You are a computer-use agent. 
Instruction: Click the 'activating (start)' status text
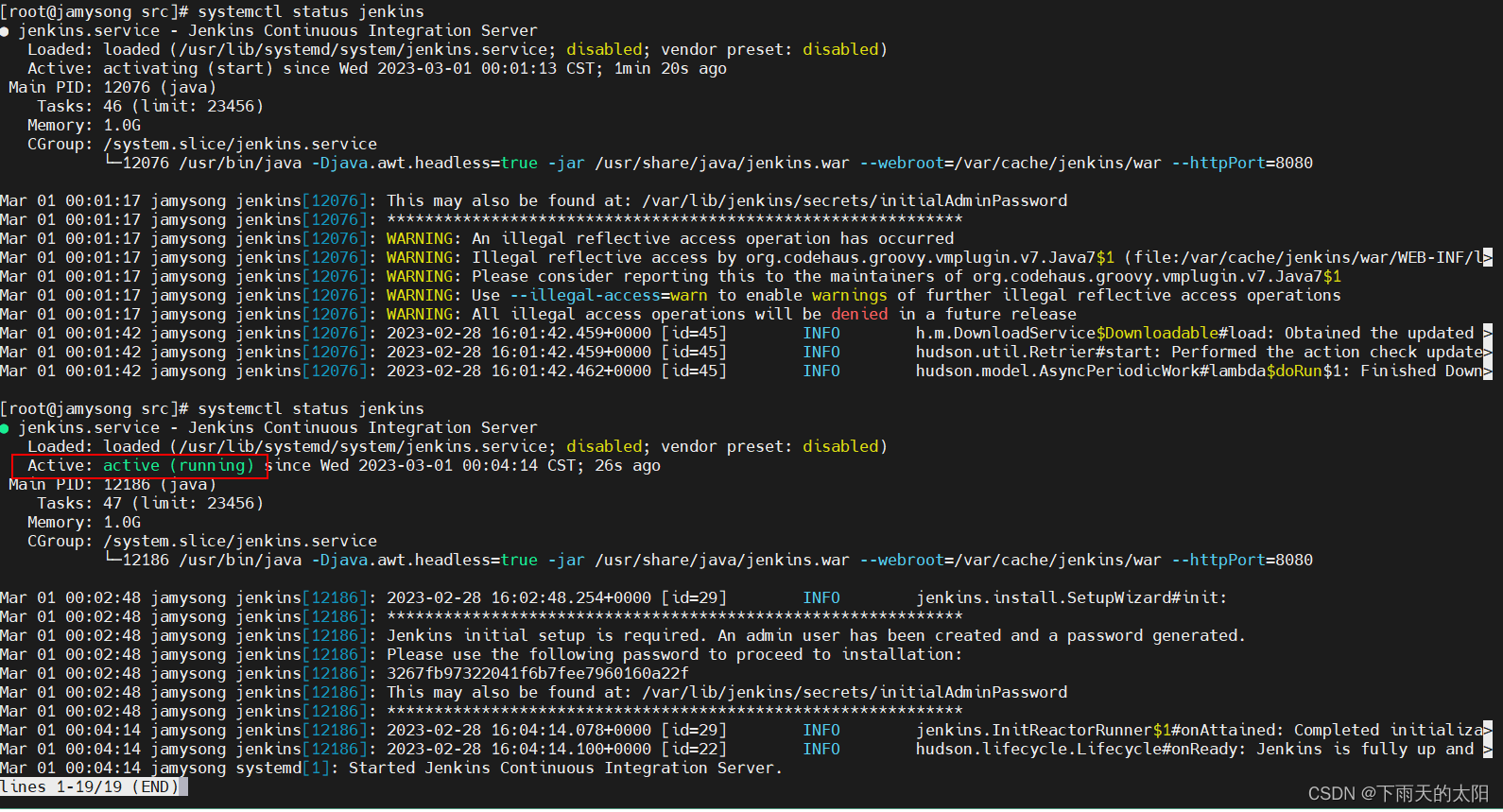(x=188, y=69)
